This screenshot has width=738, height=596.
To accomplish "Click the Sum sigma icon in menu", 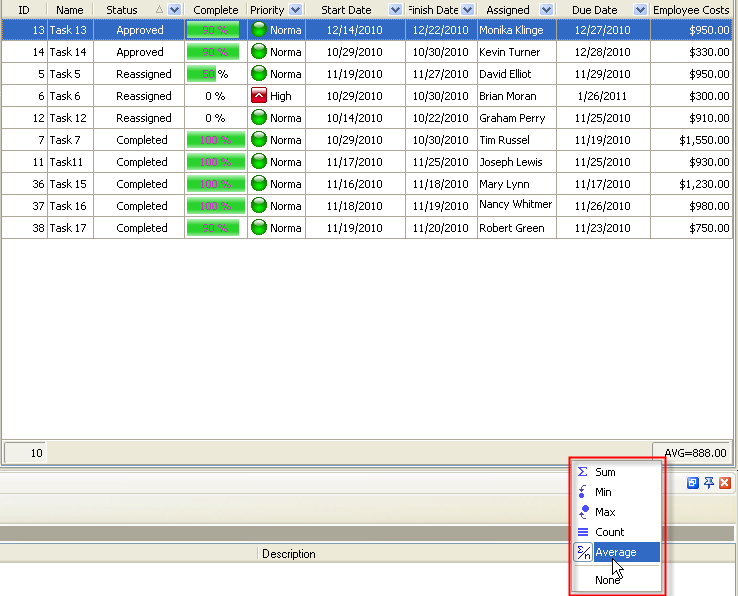I will (583, 472).
